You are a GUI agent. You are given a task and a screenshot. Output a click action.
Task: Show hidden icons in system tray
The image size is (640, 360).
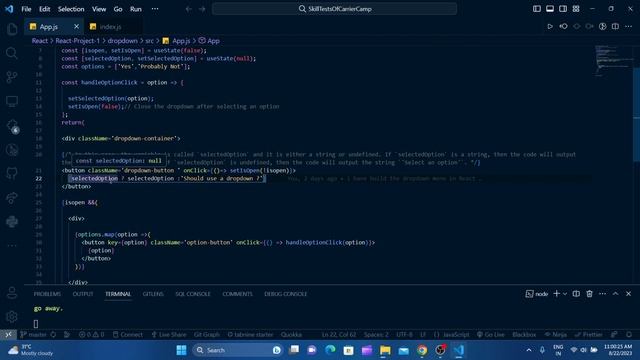coord(529,350)
